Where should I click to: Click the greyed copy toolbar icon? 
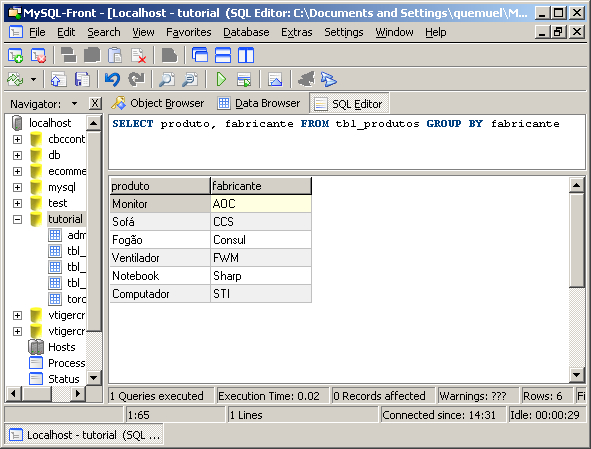[92, 55]
